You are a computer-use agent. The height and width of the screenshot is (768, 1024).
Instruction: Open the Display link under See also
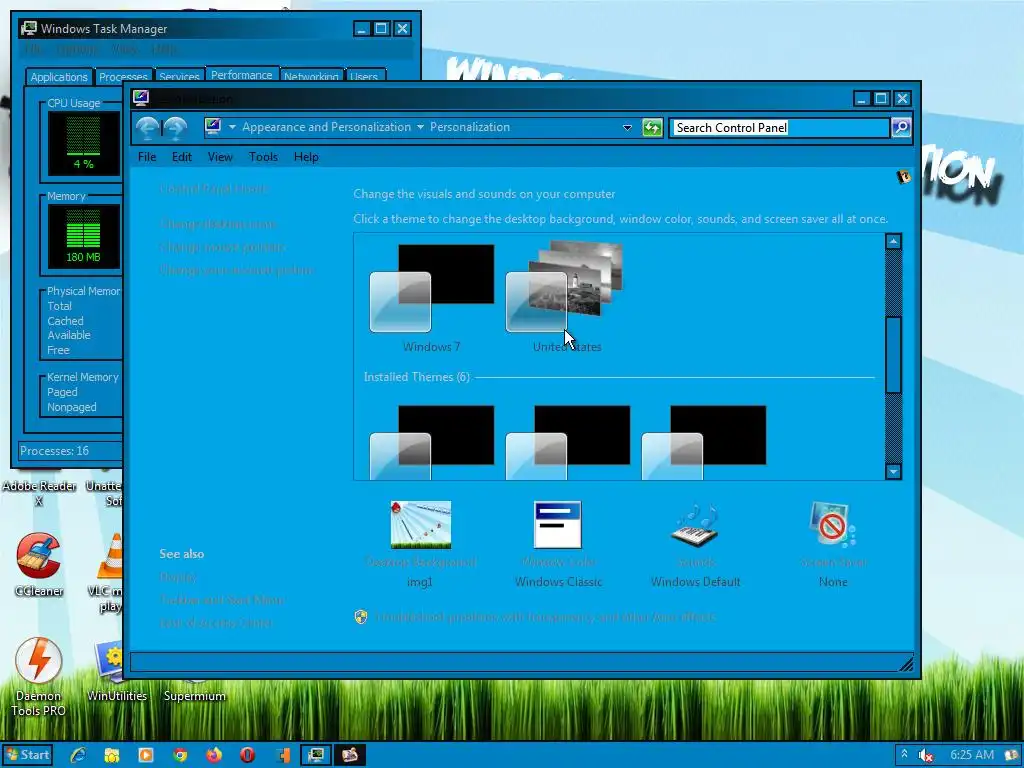click(178, 577)
